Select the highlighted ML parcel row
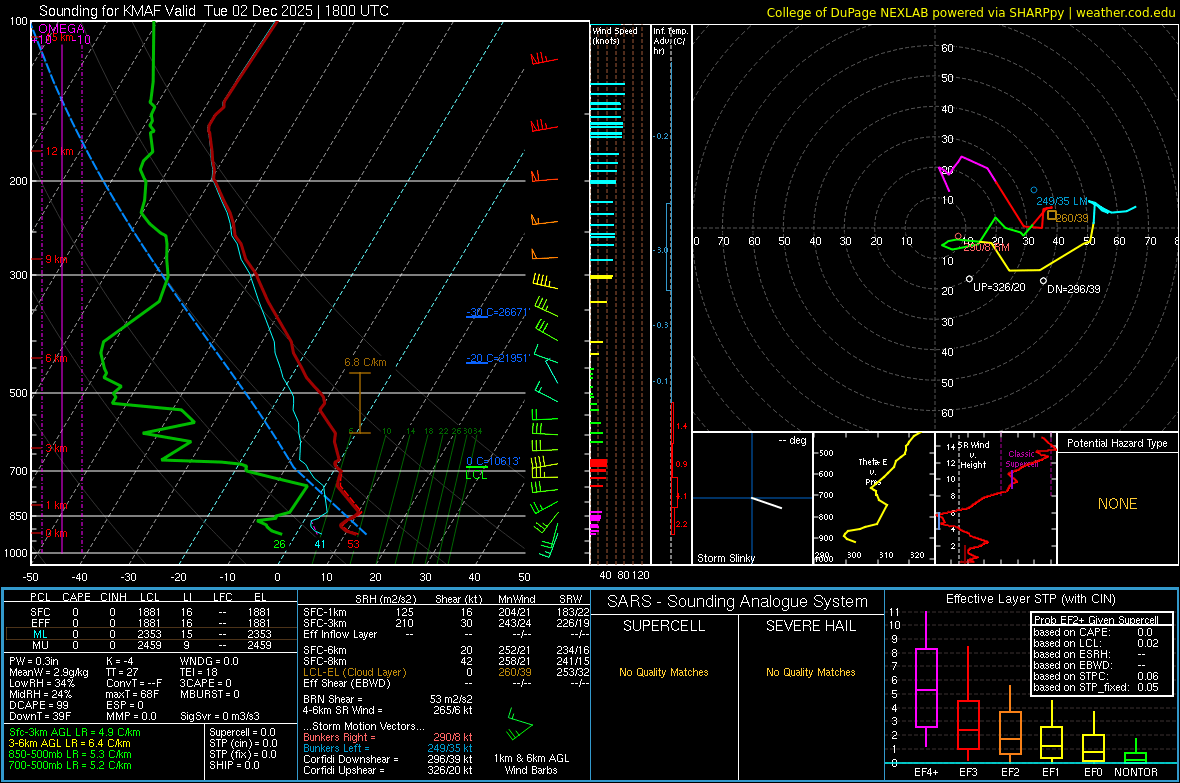The width and height of the screenshot is (1180, 783). [151, 634]
